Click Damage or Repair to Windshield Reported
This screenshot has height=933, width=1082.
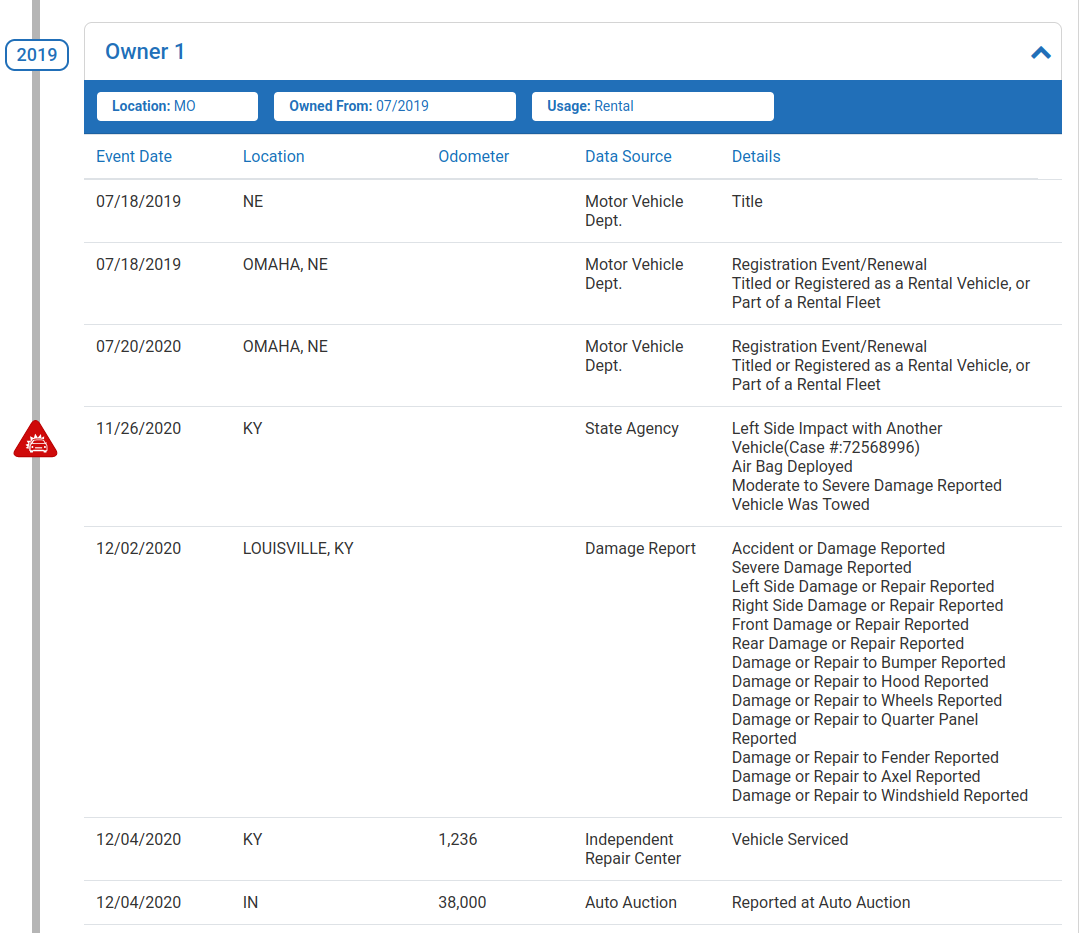tap(879, 796)
